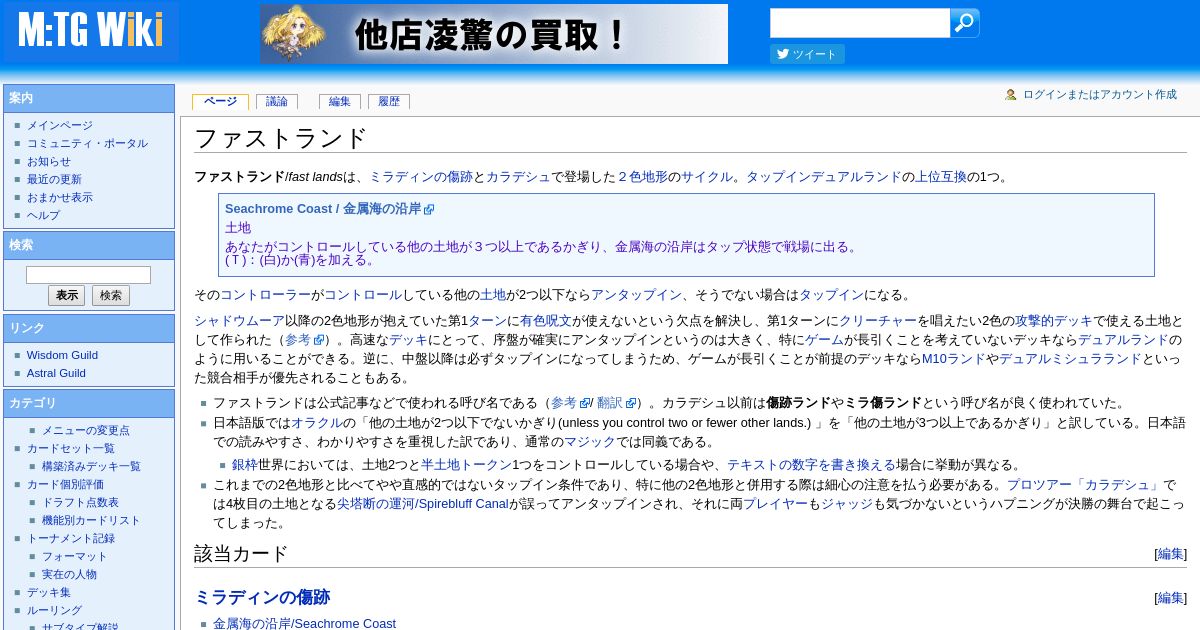1200x630 pixels.
Task: Open ドラフト点数表 link
Action: click(80, 503)
